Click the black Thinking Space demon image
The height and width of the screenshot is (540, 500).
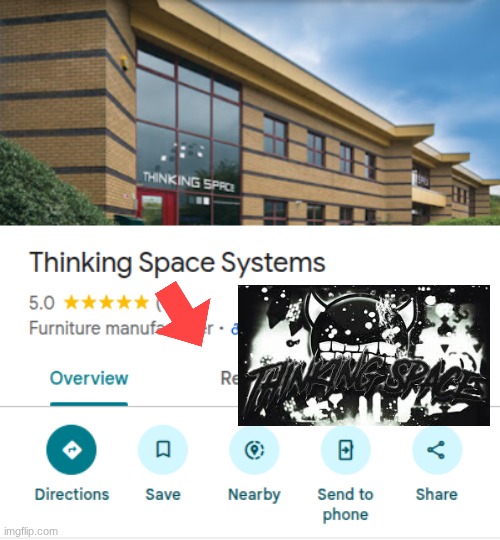pyautogui.click(x=364, y=355)
